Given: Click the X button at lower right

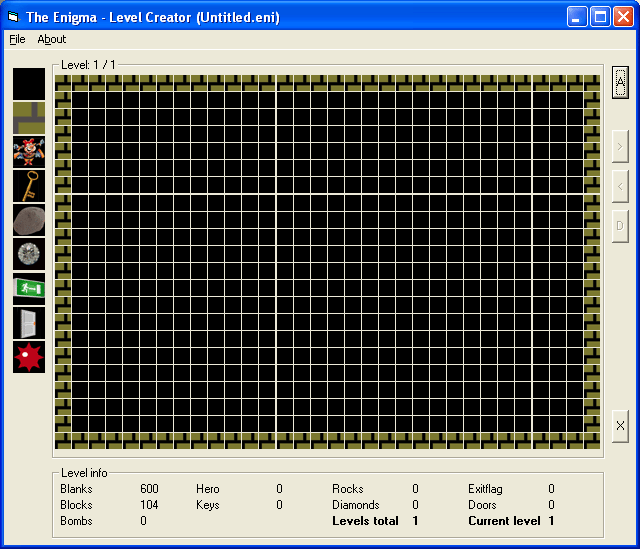Looking at the screenshot, I should [x=620, y=426].
